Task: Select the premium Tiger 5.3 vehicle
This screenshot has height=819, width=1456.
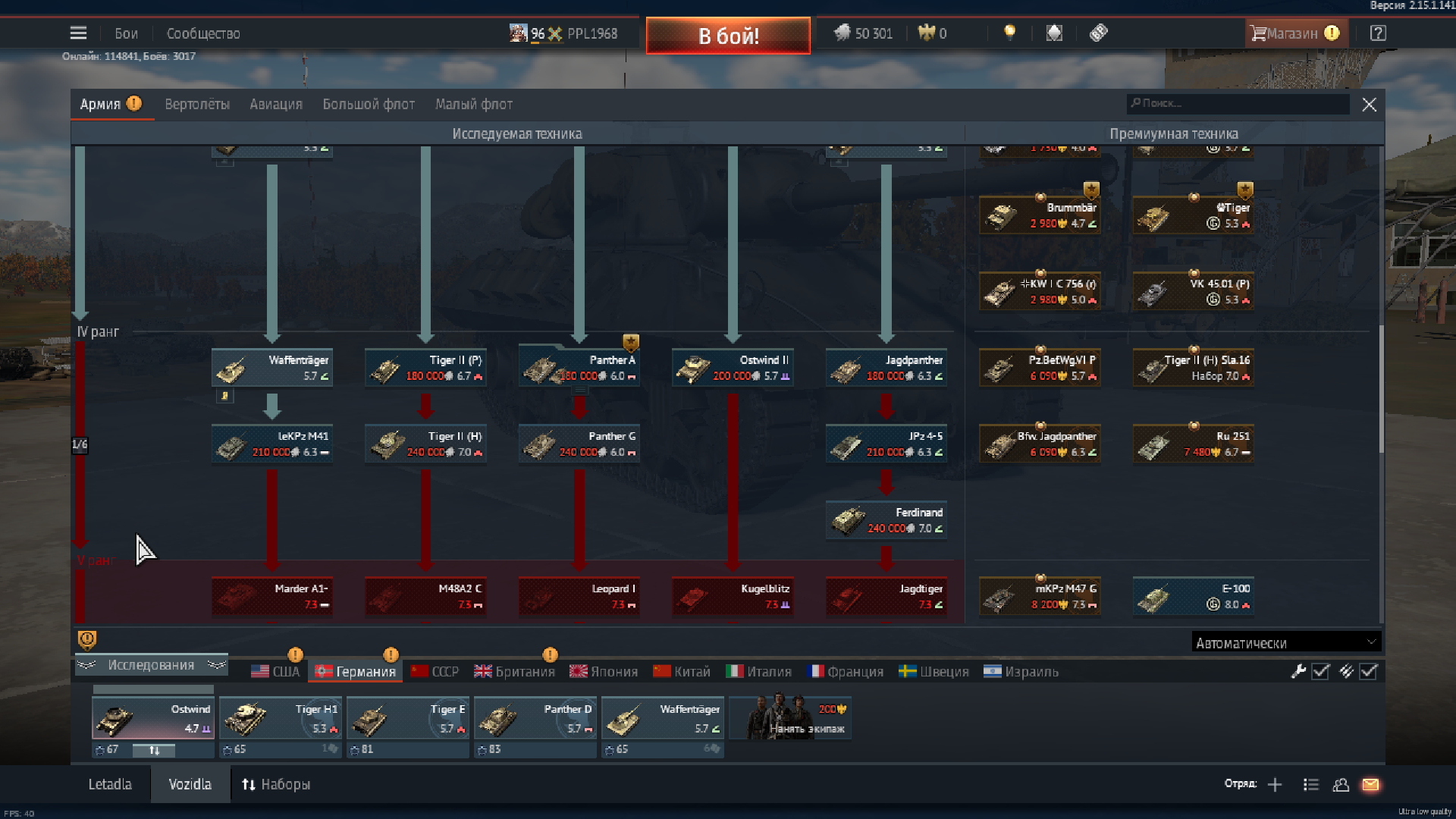Action: [1193, 215]
